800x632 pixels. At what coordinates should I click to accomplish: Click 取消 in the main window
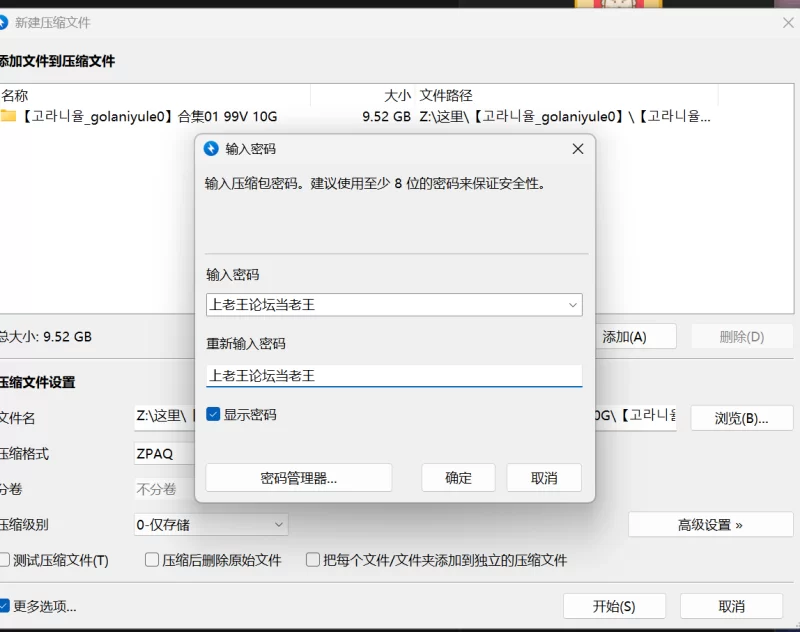(732, 606)
